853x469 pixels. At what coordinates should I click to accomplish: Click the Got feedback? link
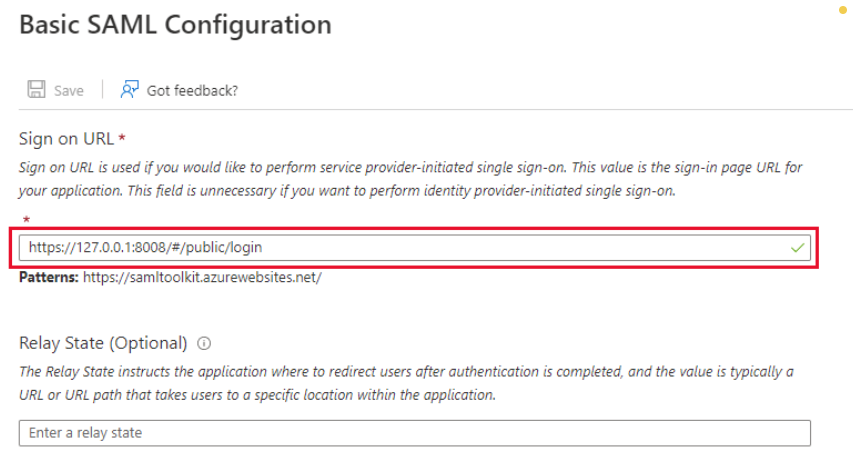pyautogui.click(x=192, y=90)
